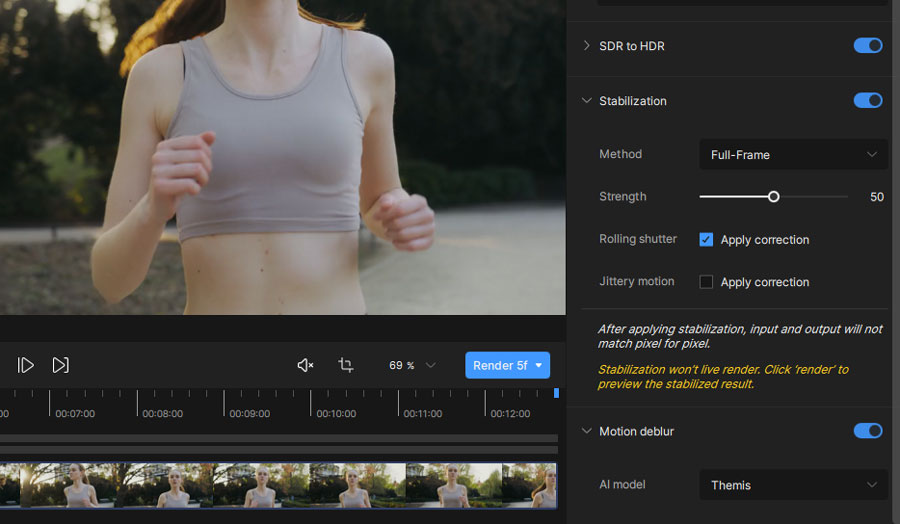Viewport: 900px width, 524px height.
Task: Disable the SDR to HDR toggle
Action: coord(868,45)
